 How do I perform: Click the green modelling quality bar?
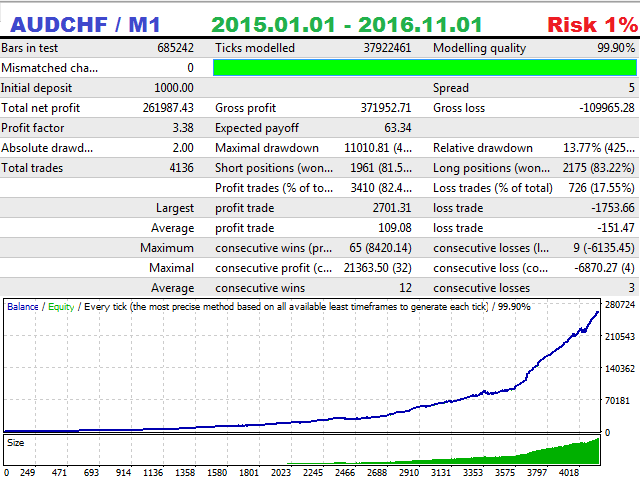click(424, 67)
